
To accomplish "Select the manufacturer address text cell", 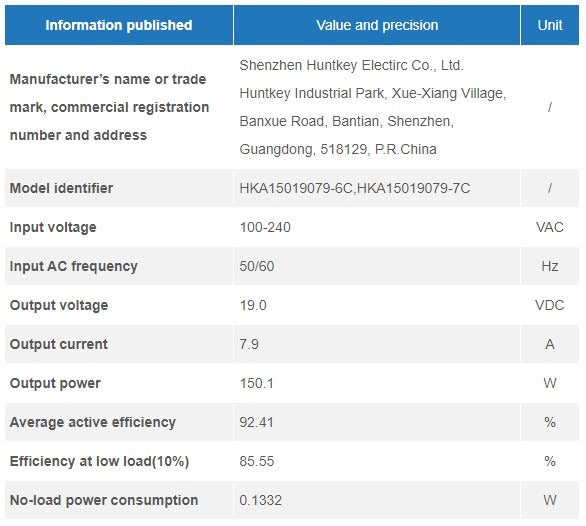I will (377, 107).
